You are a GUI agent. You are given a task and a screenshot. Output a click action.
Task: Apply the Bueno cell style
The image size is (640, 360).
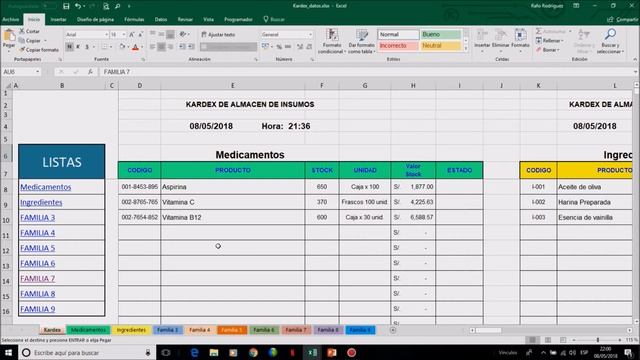pos(440,35)
